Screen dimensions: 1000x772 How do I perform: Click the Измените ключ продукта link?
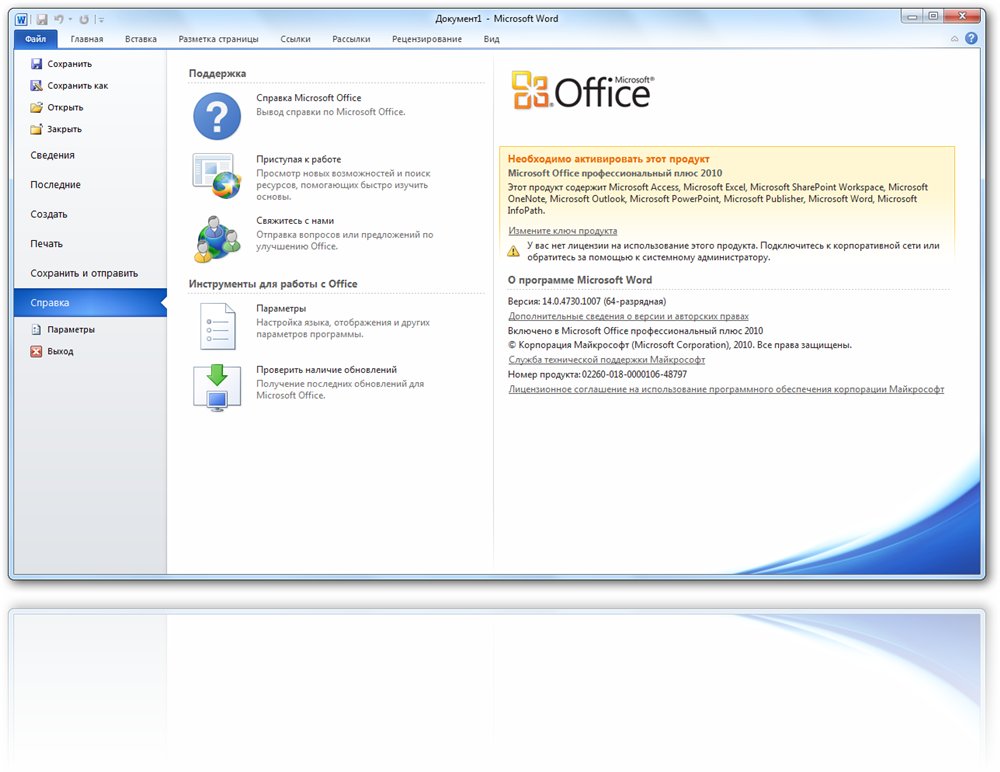click(562, 230)
